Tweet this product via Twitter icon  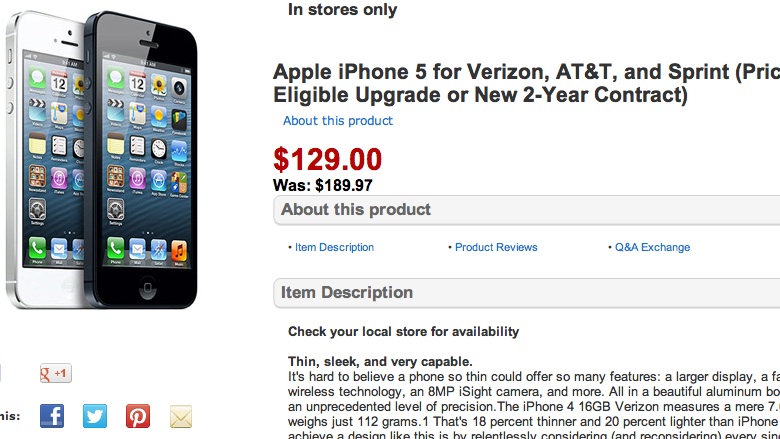click(x=95, y=416)
